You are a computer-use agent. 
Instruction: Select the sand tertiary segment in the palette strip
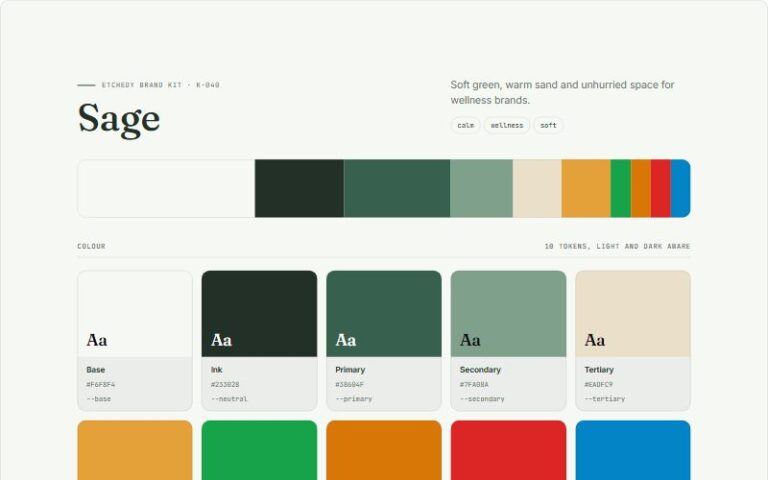tap(537, 188)
